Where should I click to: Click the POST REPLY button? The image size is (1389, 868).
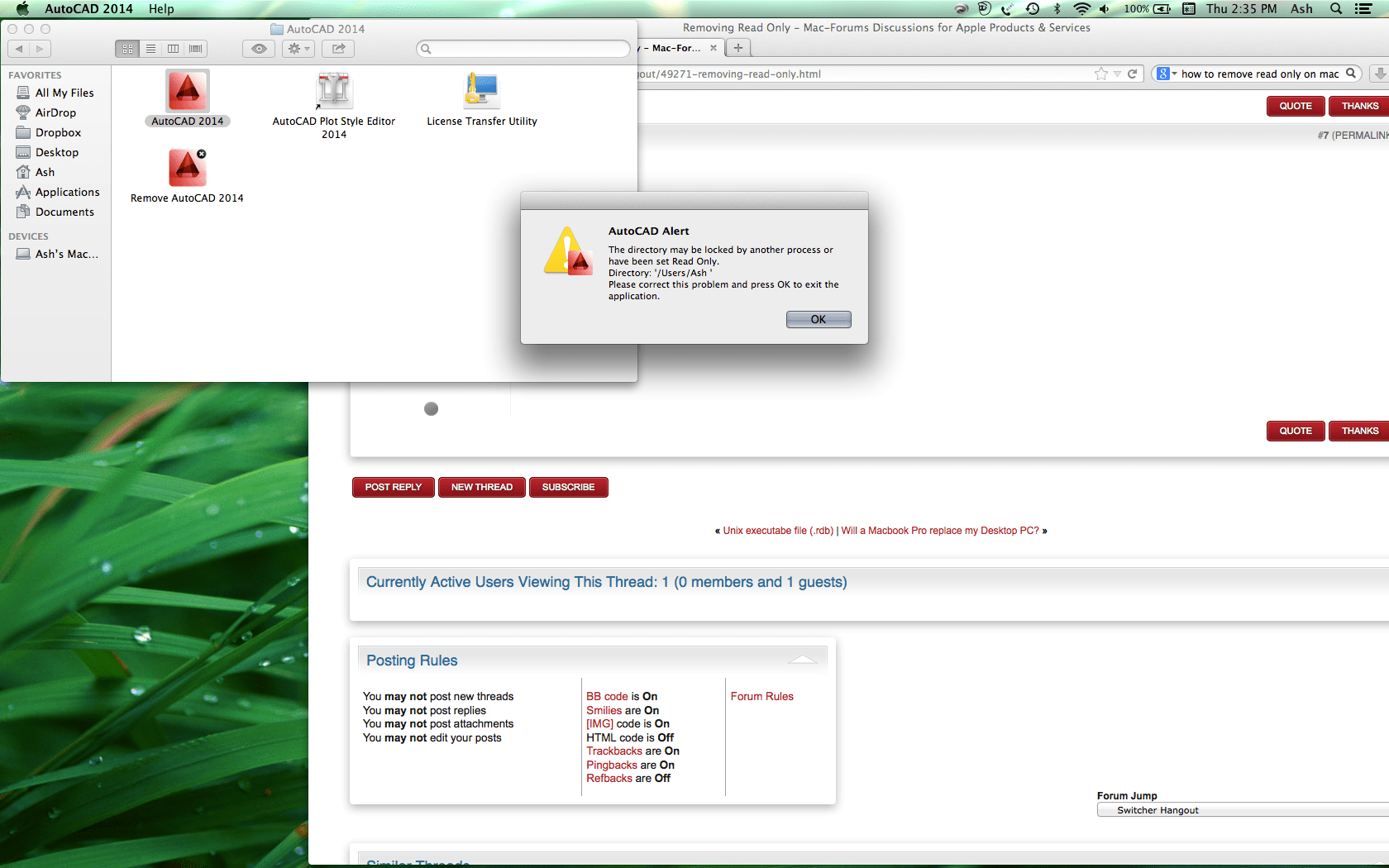point(394,488)
